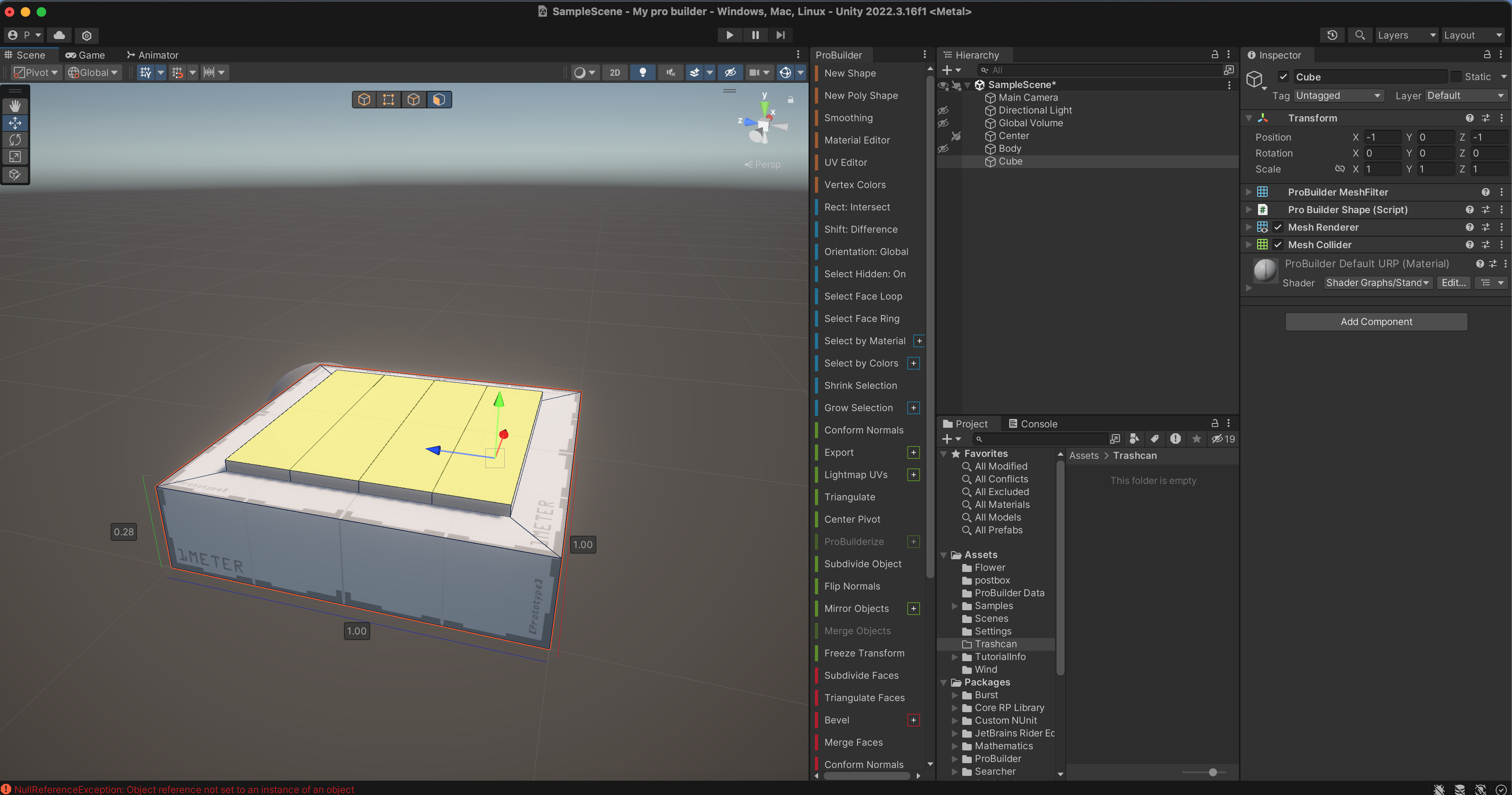Click the Play button

point(729,35)
